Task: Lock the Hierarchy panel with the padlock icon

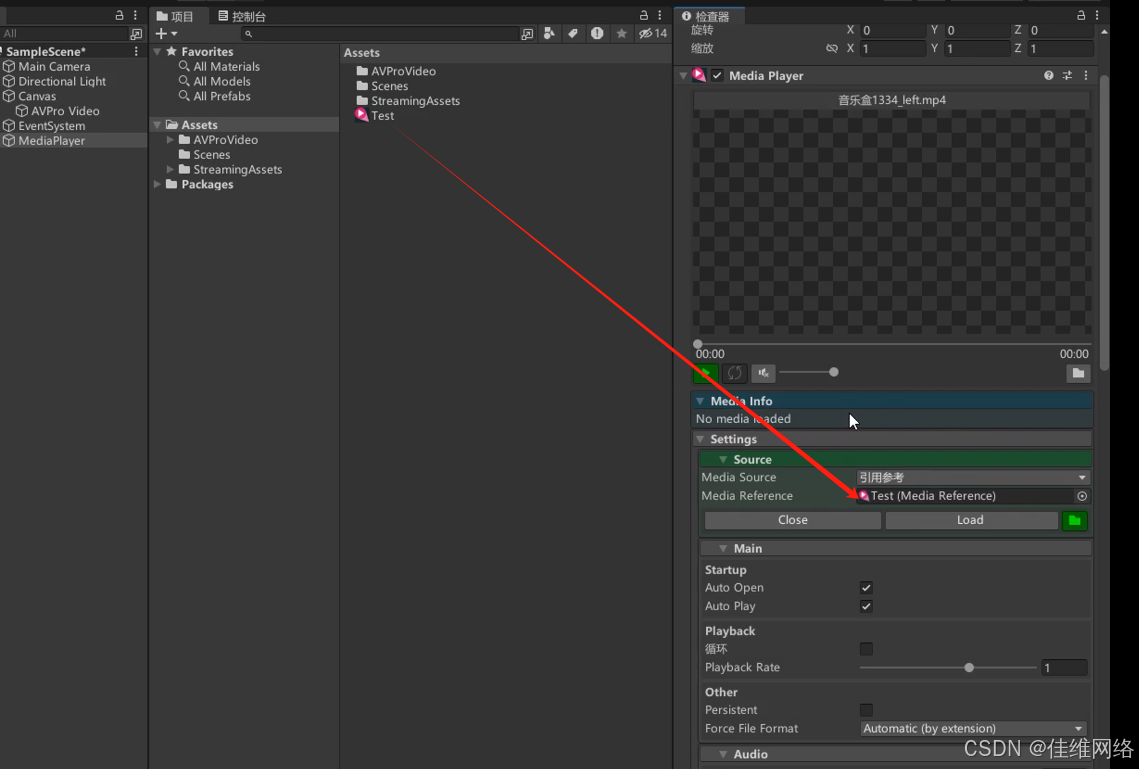Action: click(119, 15)
